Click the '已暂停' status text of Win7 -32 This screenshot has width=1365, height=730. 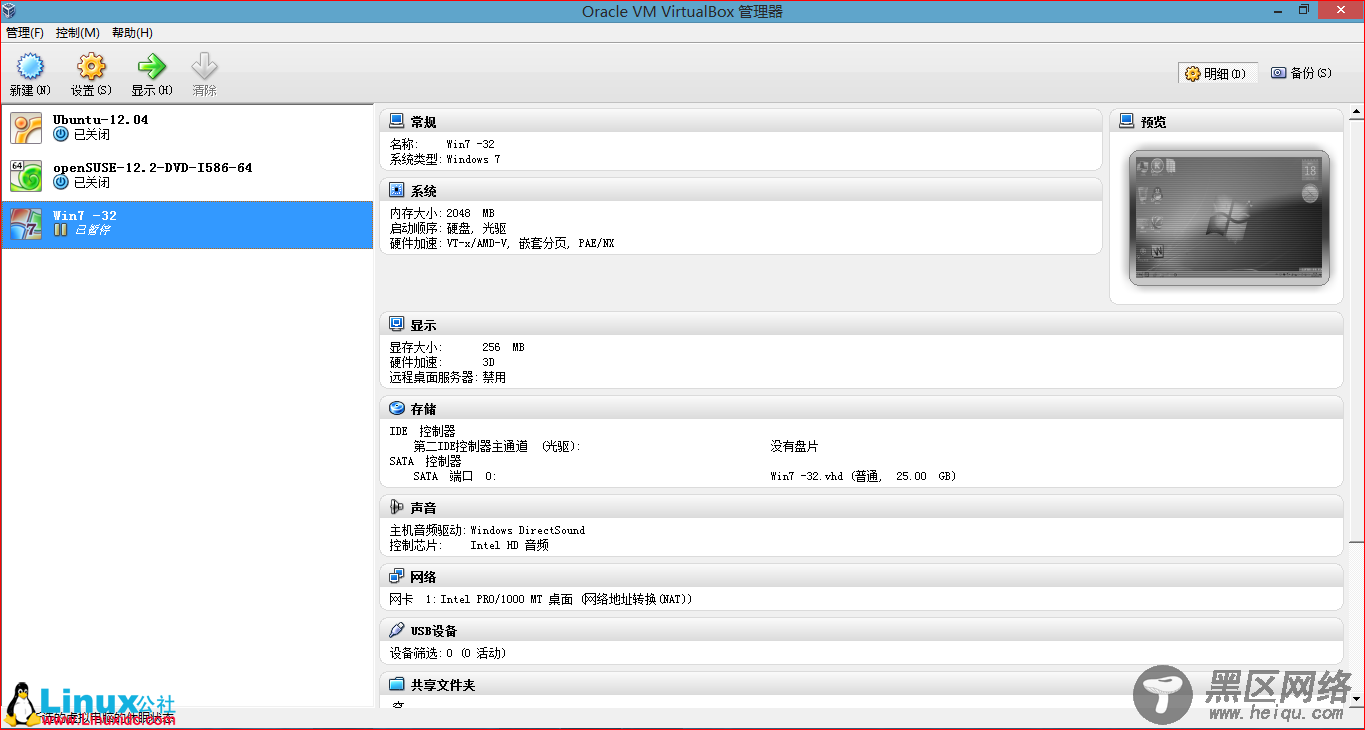(92, 230)
